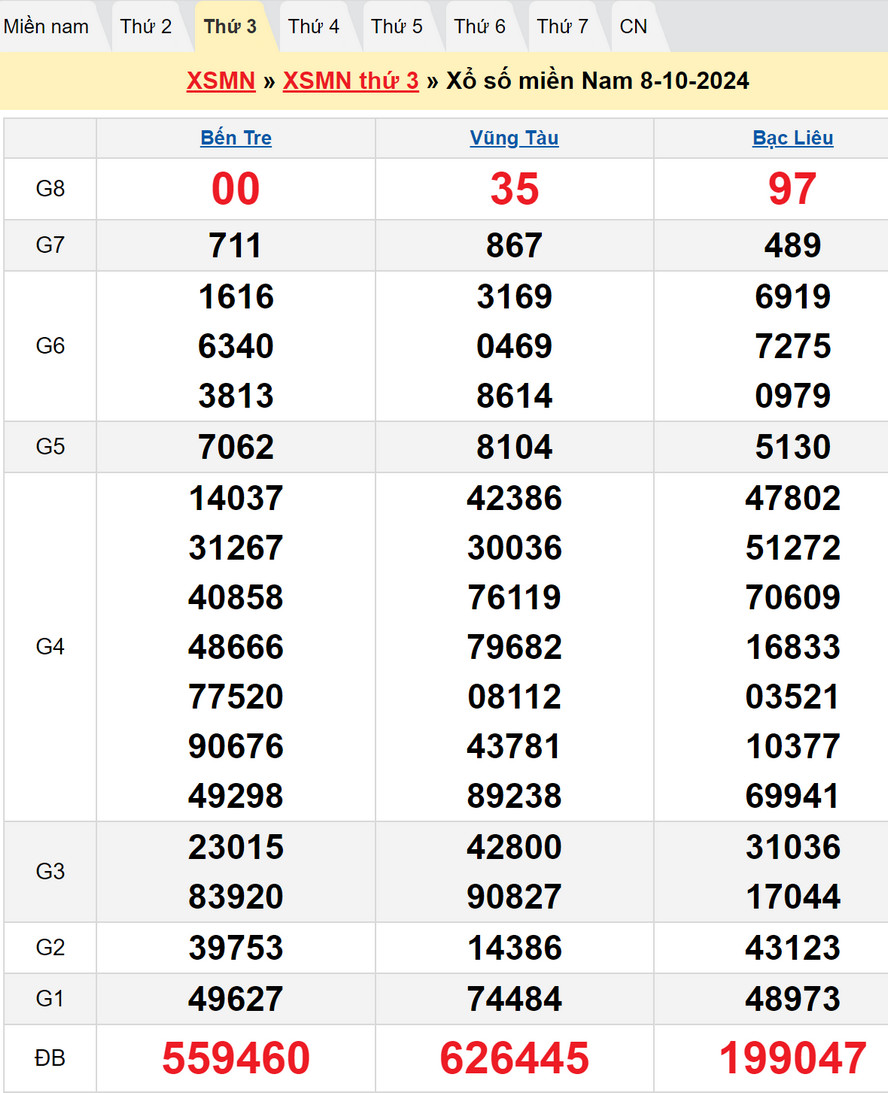Select Vũng Tàu special prize 626445

[514, 1058]
